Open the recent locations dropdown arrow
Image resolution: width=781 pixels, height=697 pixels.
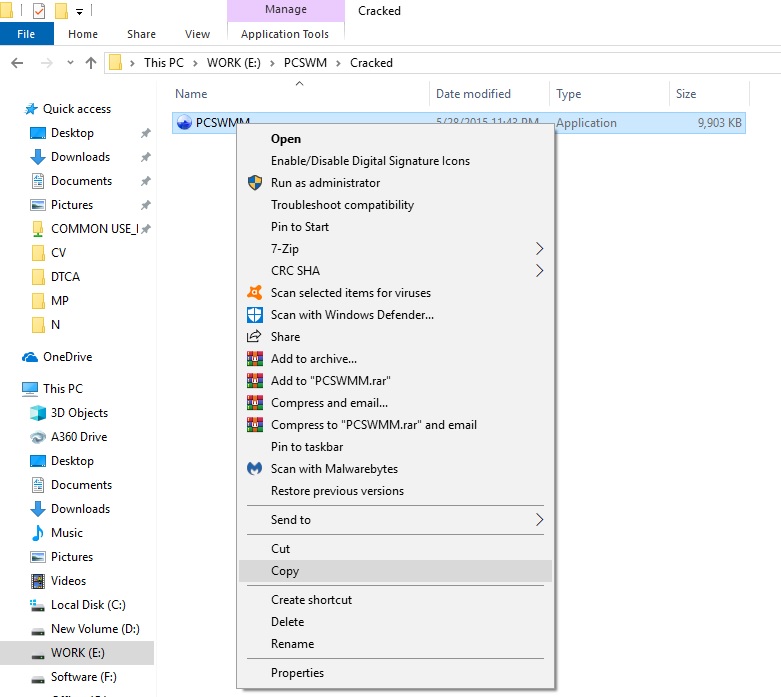point(70,63)
